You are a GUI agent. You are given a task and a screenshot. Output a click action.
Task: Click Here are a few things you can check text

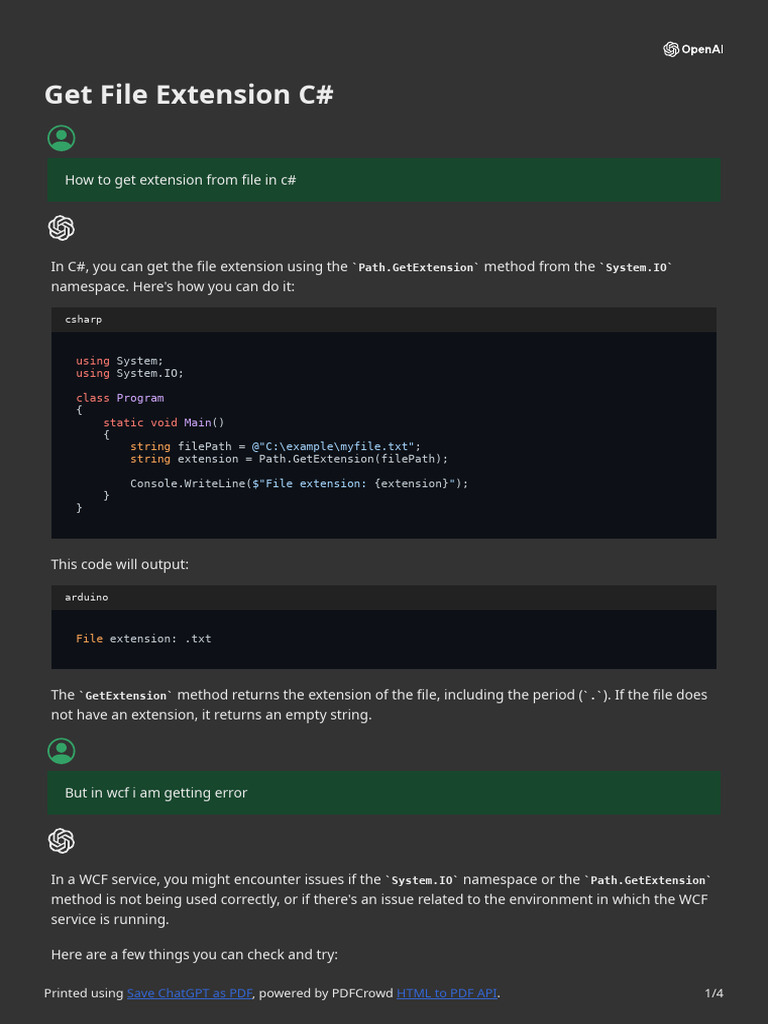[195, 954]
